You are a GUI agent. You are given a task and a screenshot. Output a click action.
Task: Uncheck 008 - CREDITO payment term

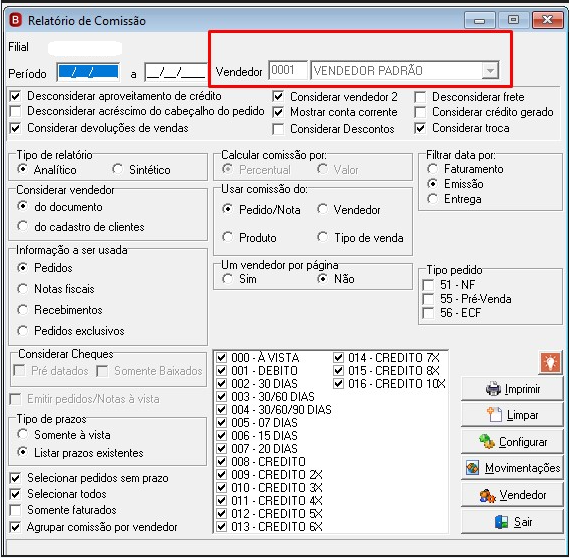coord(221,461)
